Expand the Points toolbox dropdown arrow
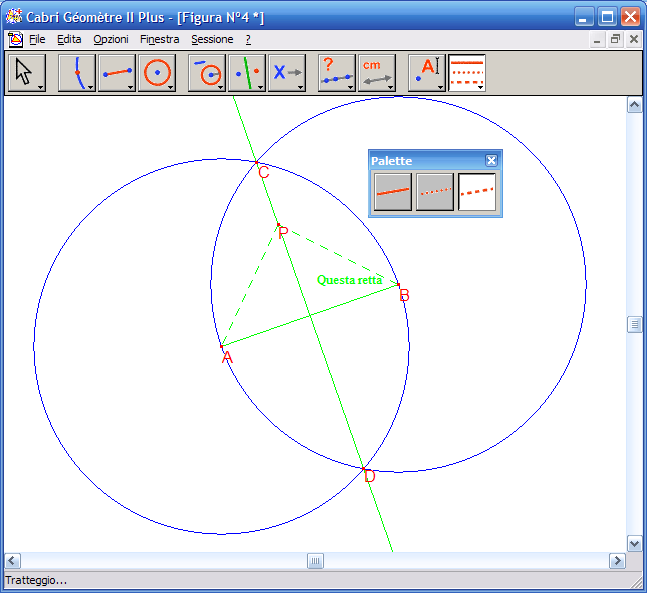 tap(90, 87)
